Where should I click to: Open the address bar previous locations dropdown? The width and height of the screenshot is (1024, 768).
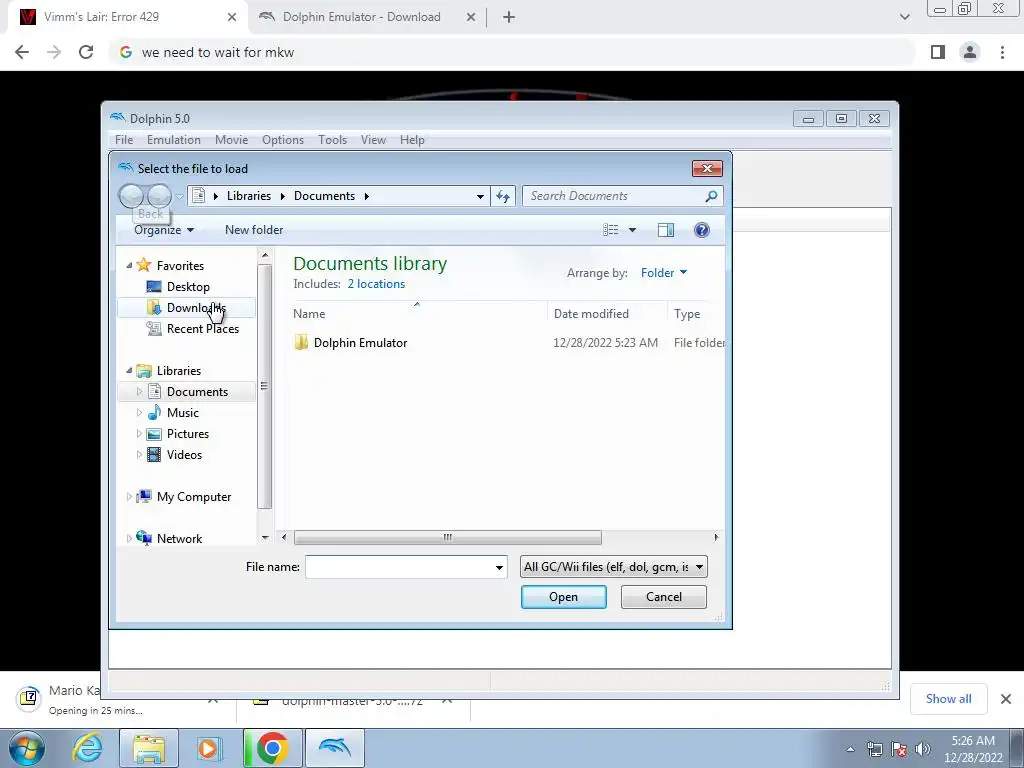tap(480, 196)
